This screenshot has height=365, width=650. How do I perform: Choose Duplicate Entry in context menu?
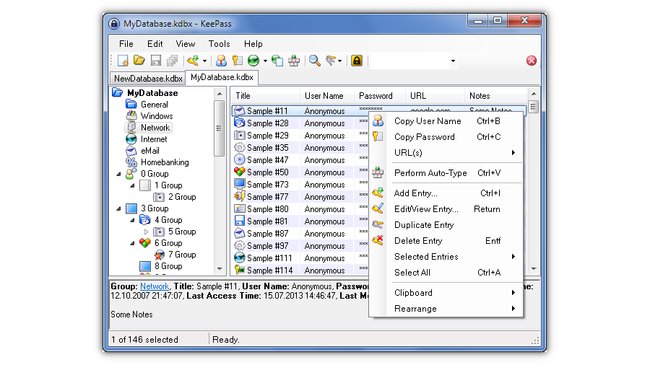click(x=446, y=225)
